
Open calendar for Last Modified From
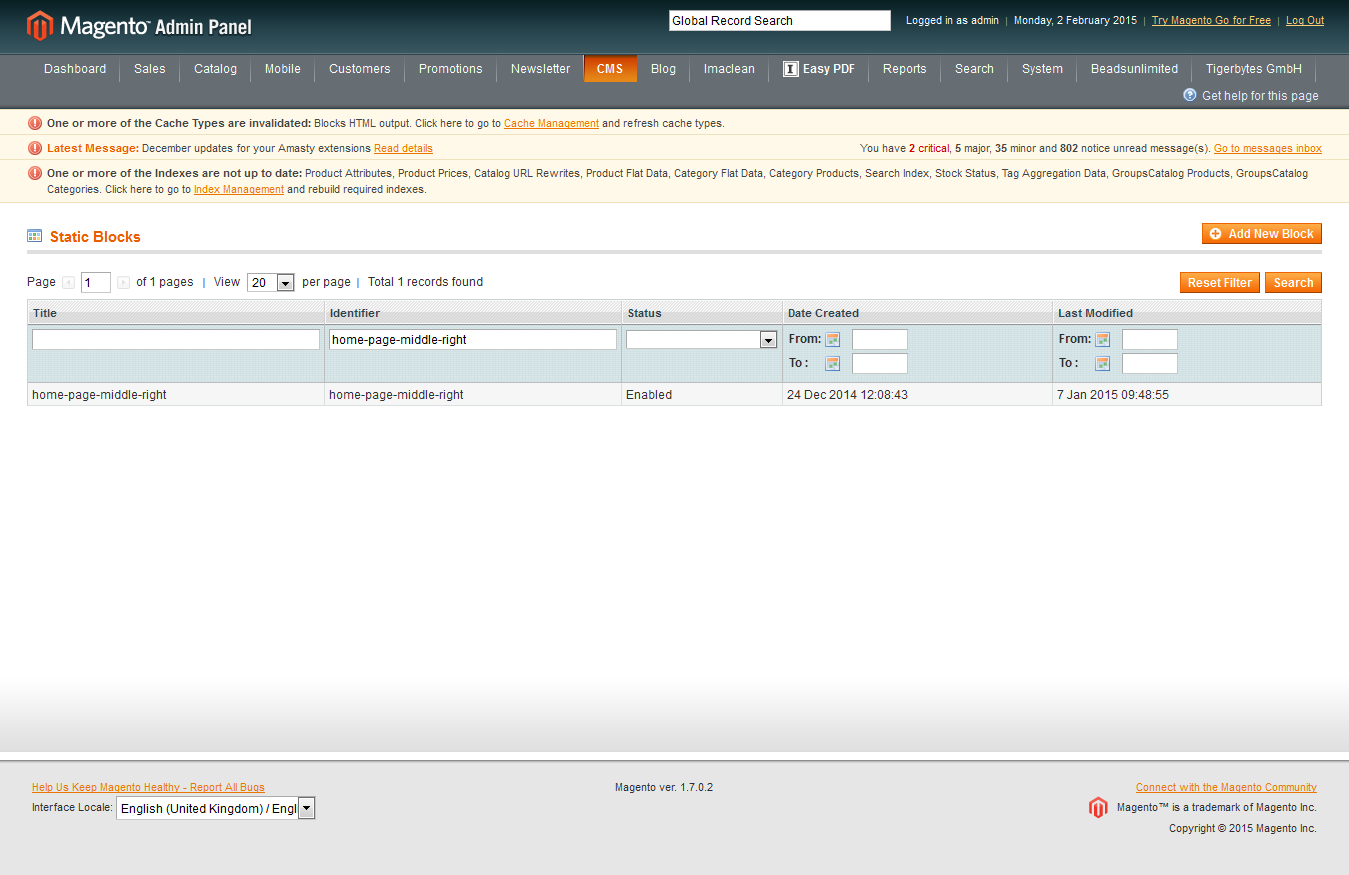pyautogui.click(x=1103, y=339)
